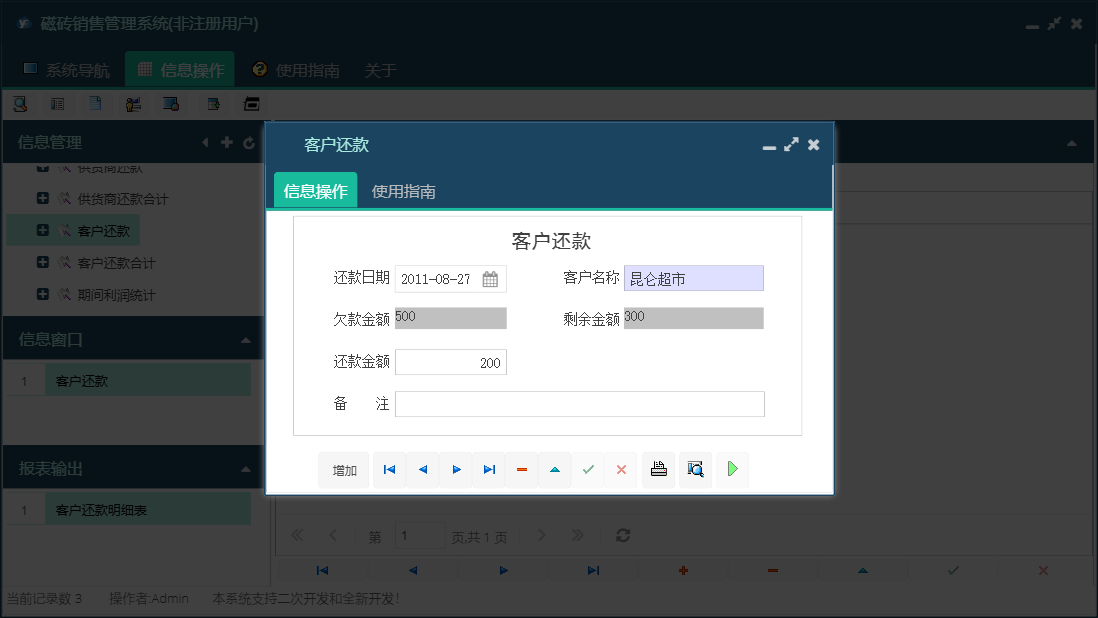Click the calendar icon beside 还款日期
This screenshot has width=1098, height=618.
[490, 278]
